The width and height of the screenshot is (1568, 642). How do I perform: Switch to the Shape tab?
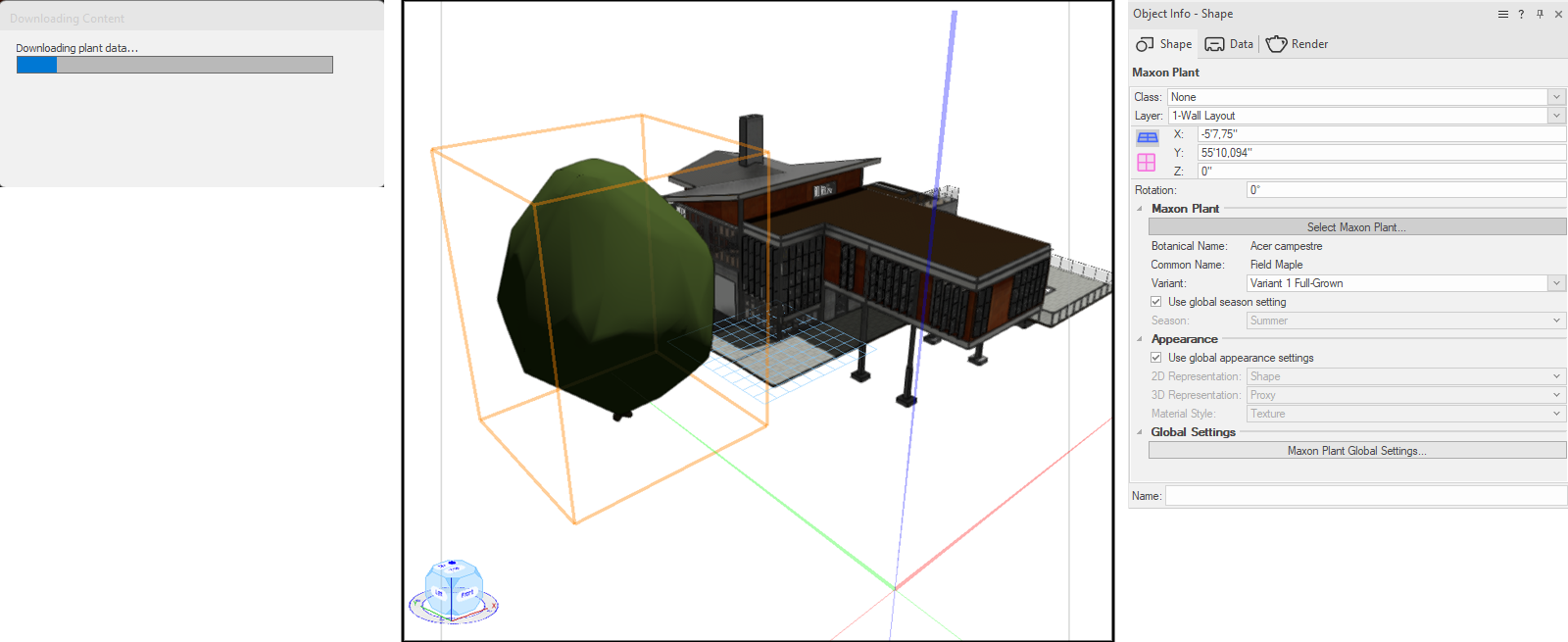coord(1163,44)
